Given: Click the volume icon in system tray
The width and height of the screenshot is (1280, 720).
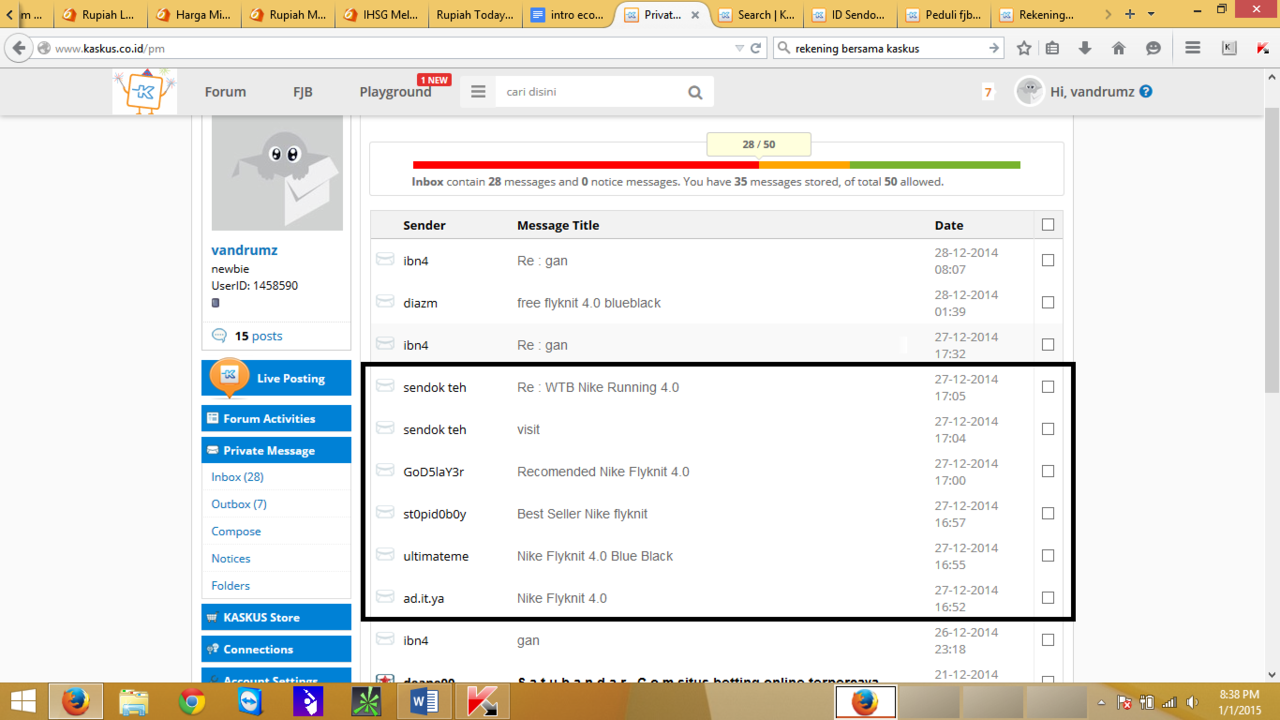Looking at the screenshot, I should pyautogui.click(x=1192, y=702).
